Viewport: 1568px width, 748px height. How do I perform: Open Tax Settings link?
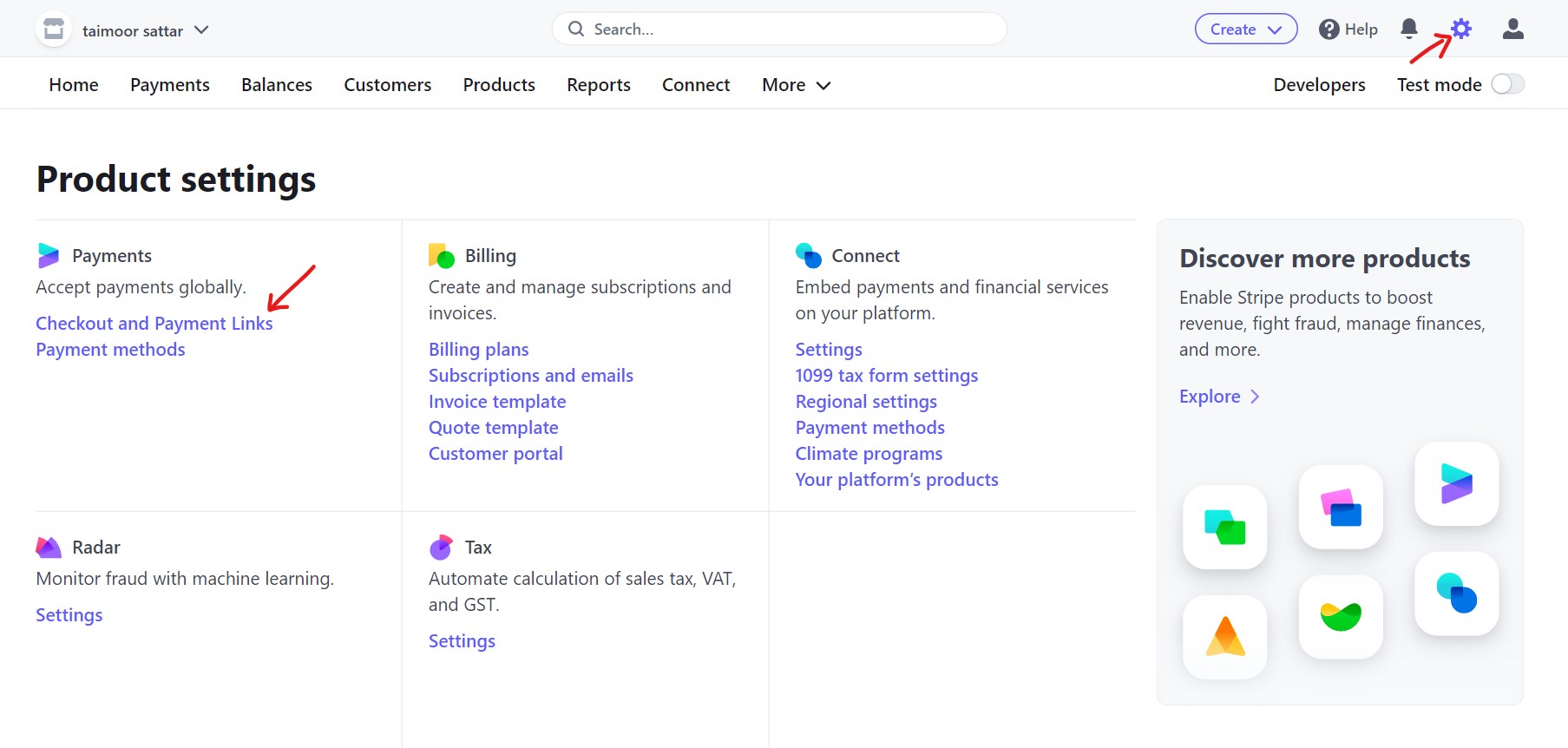462,640
